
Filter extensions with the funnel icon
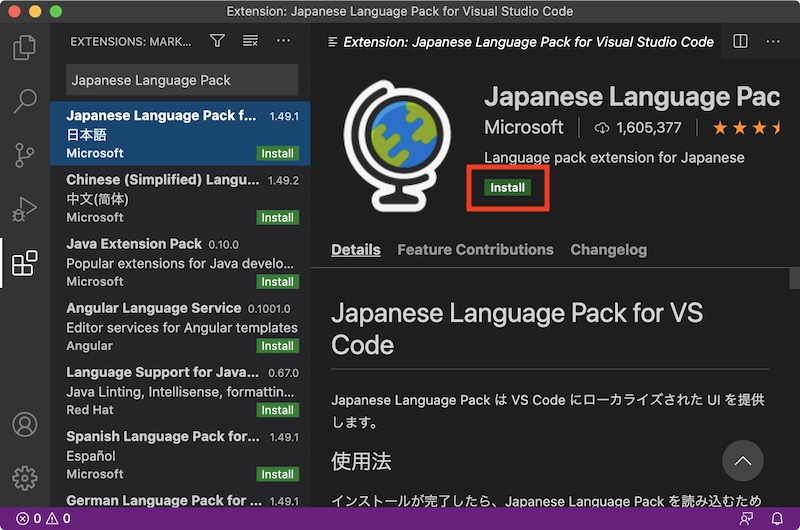coord(217,41)
